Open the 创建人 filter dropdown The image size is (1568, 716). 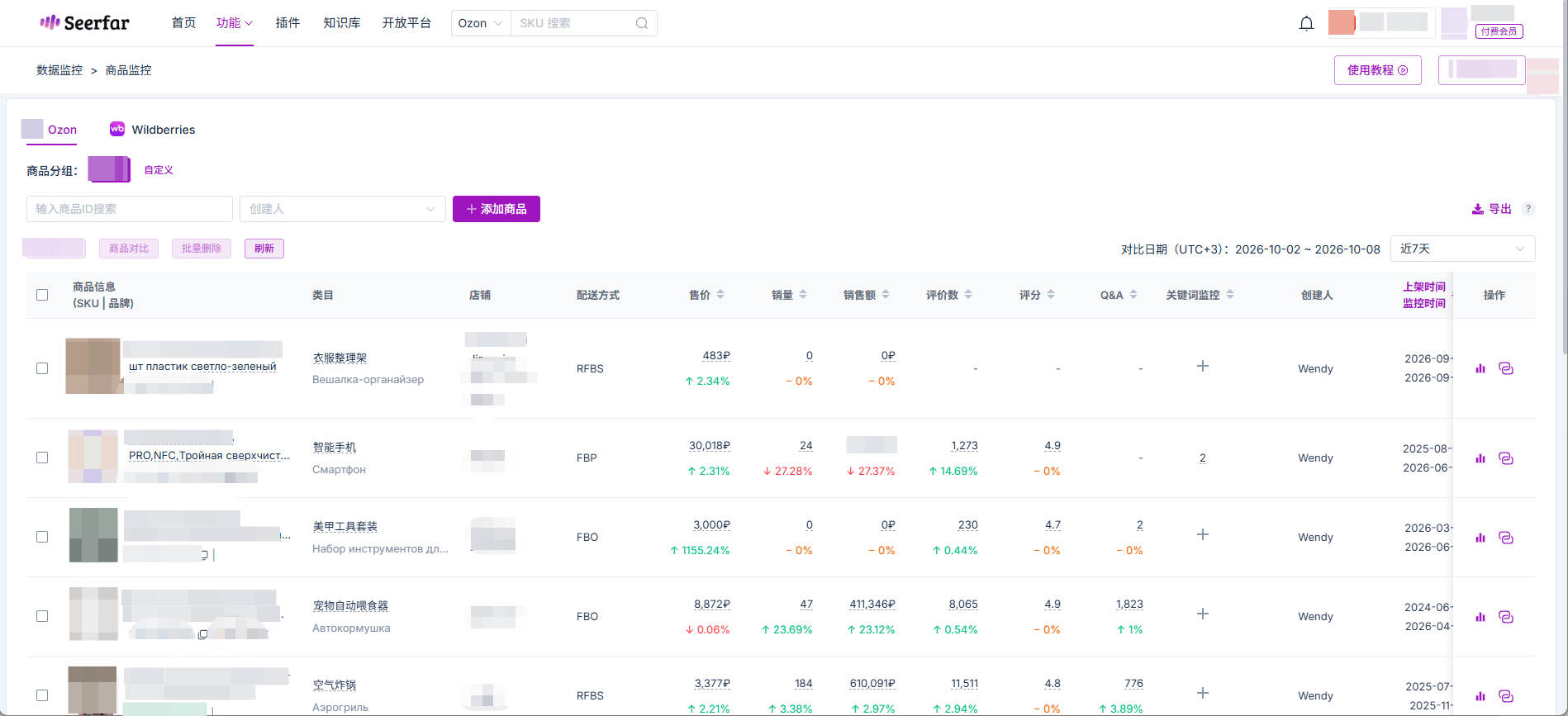point(343,209)
